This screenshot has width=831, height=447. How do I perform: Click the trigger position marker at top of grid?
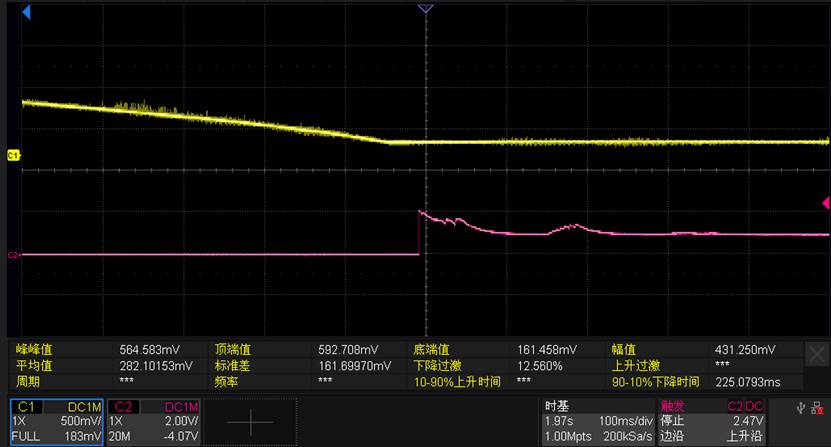coord(426,8)
